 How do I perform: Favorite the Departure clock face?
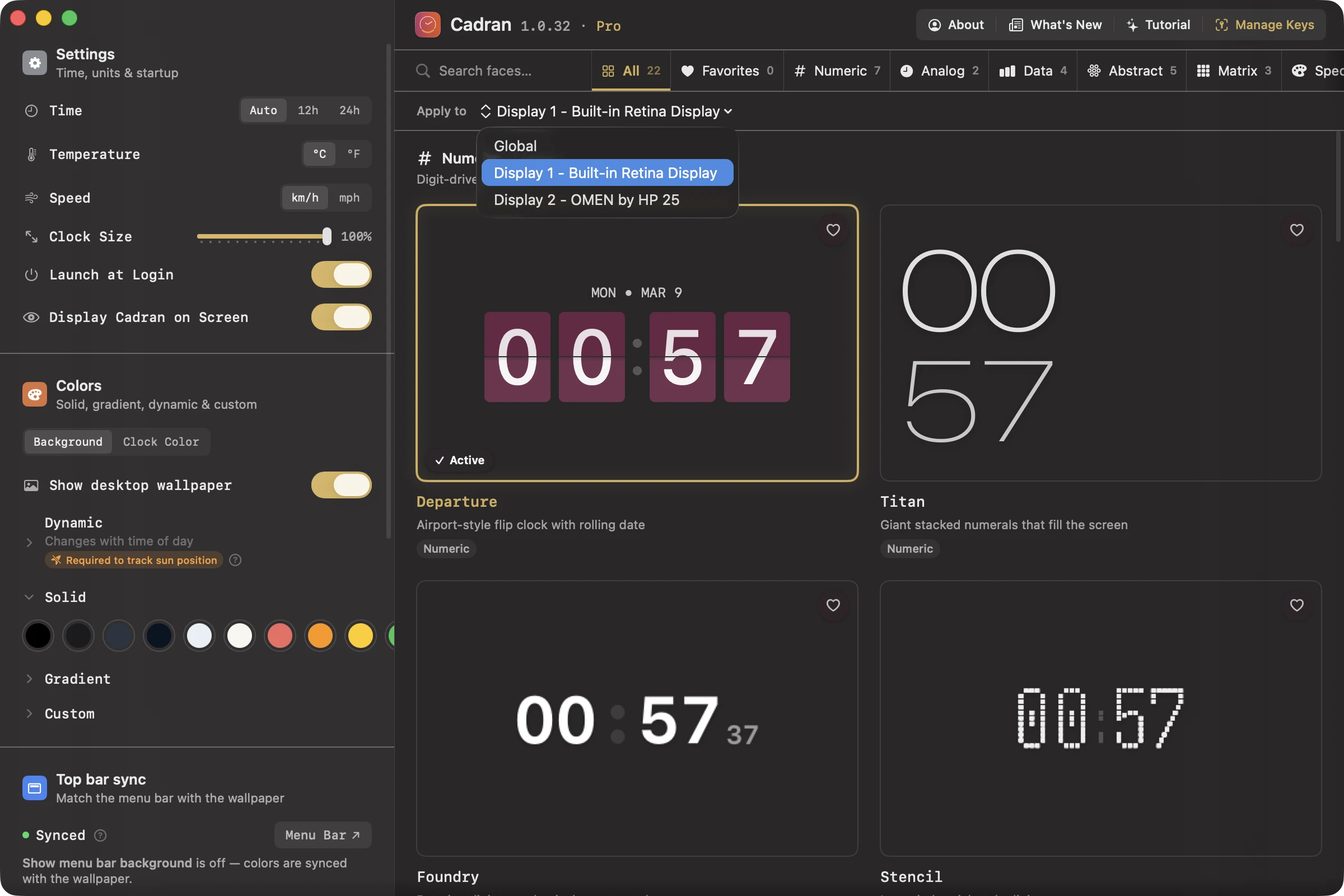(x=833, y=230)
